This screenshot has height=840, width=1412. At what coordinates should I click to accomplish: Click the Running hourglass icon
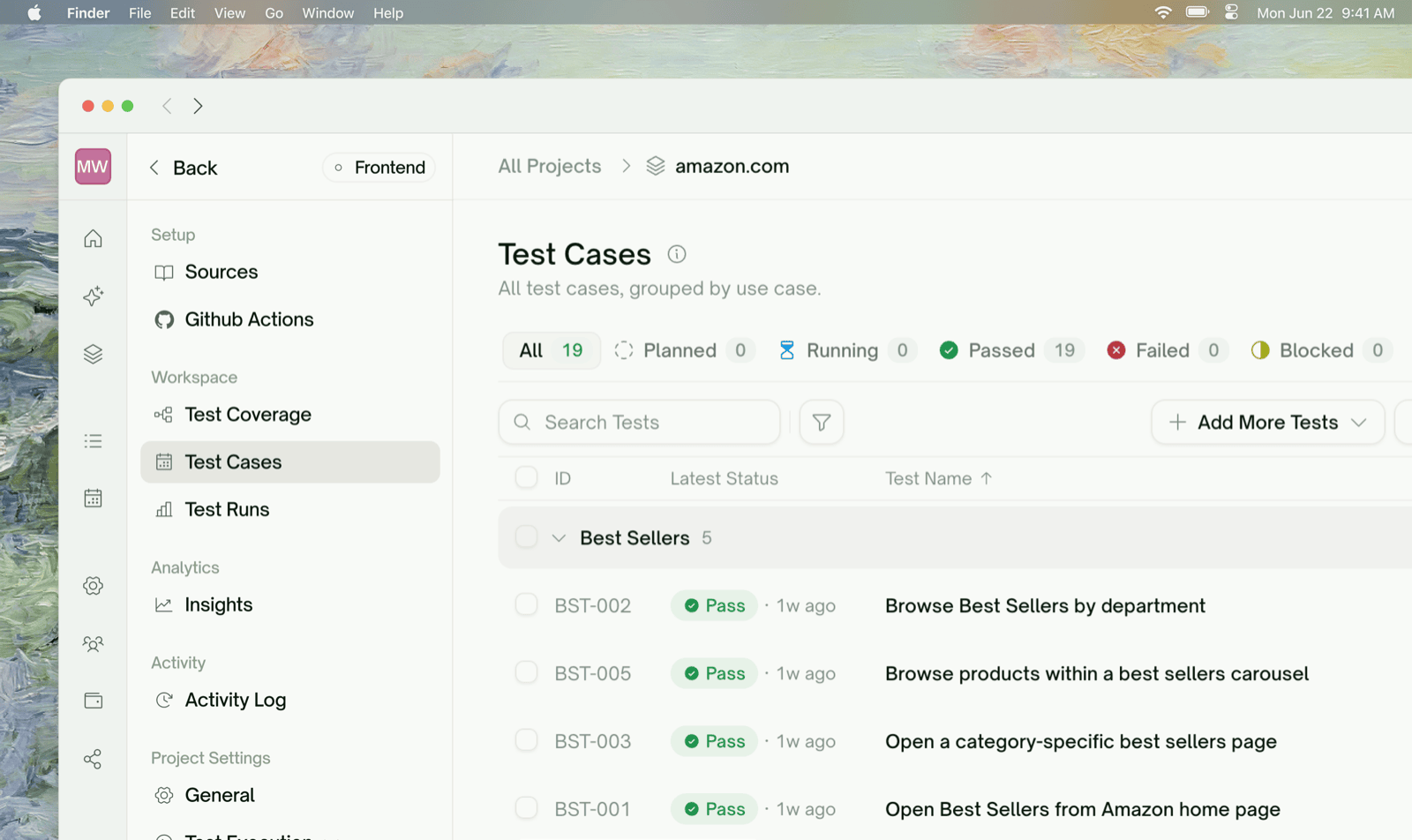[x=787, y=350]
